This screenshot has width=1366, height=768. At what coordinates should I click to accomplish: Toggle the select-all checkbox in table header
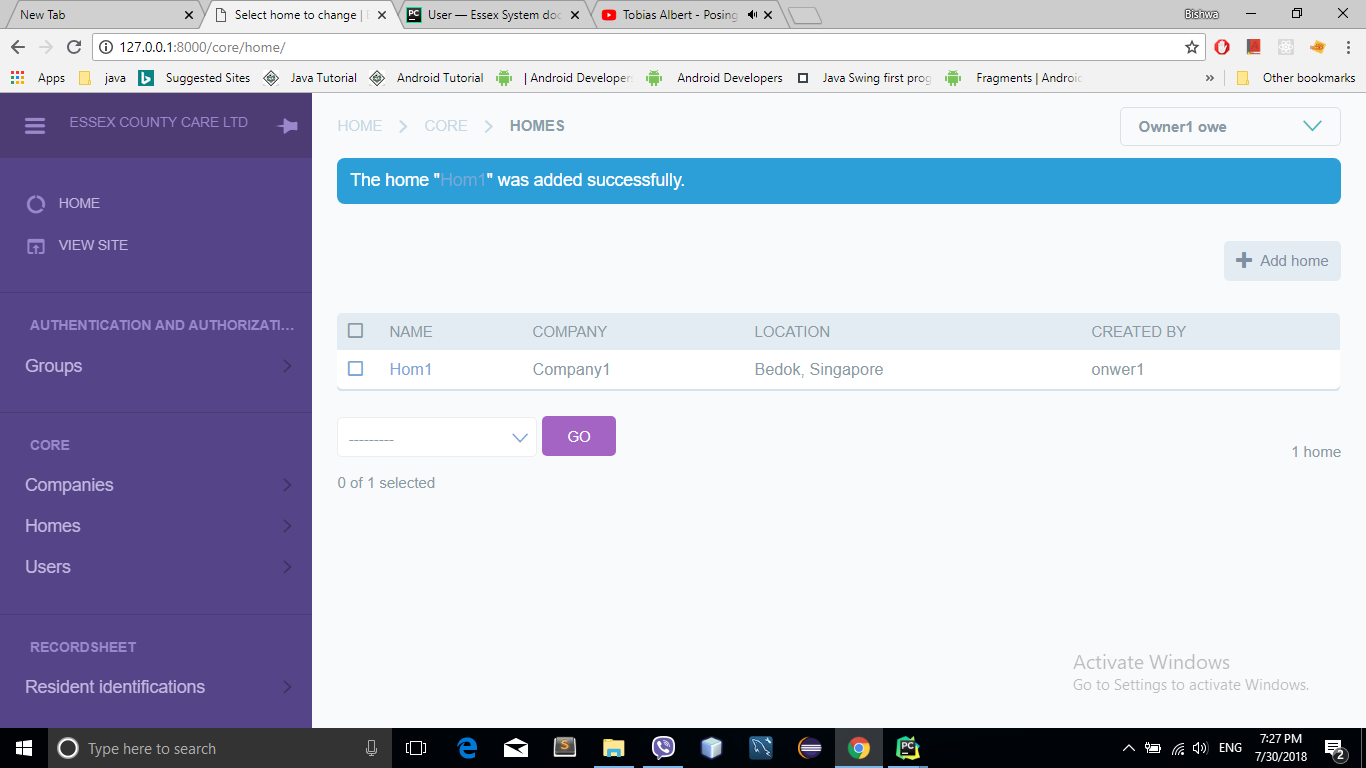[x=355, y=331]
